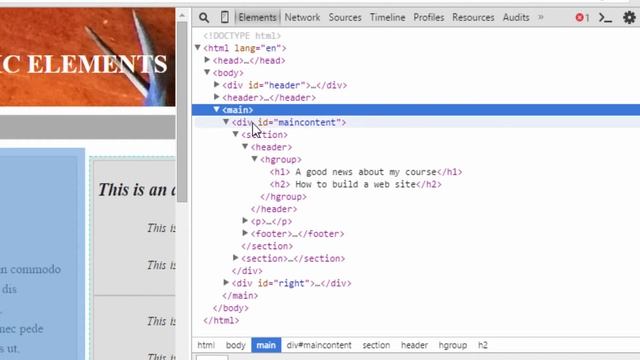
Task: Select the closing hgroup tag line
Action: 283,197
